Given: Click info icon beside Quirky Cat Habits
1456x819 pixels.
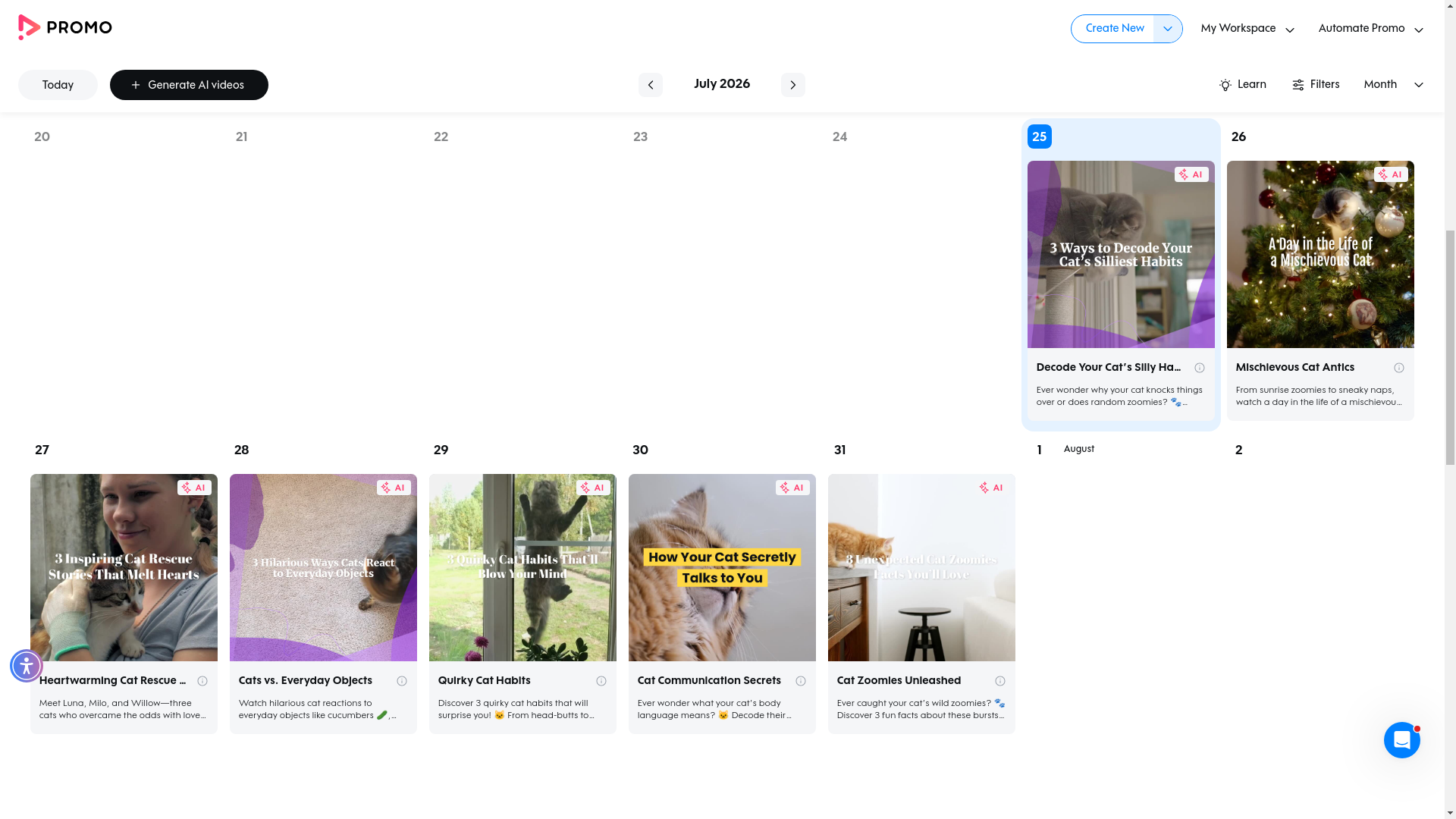Looking at the screenshot, I should coord(601,681).
